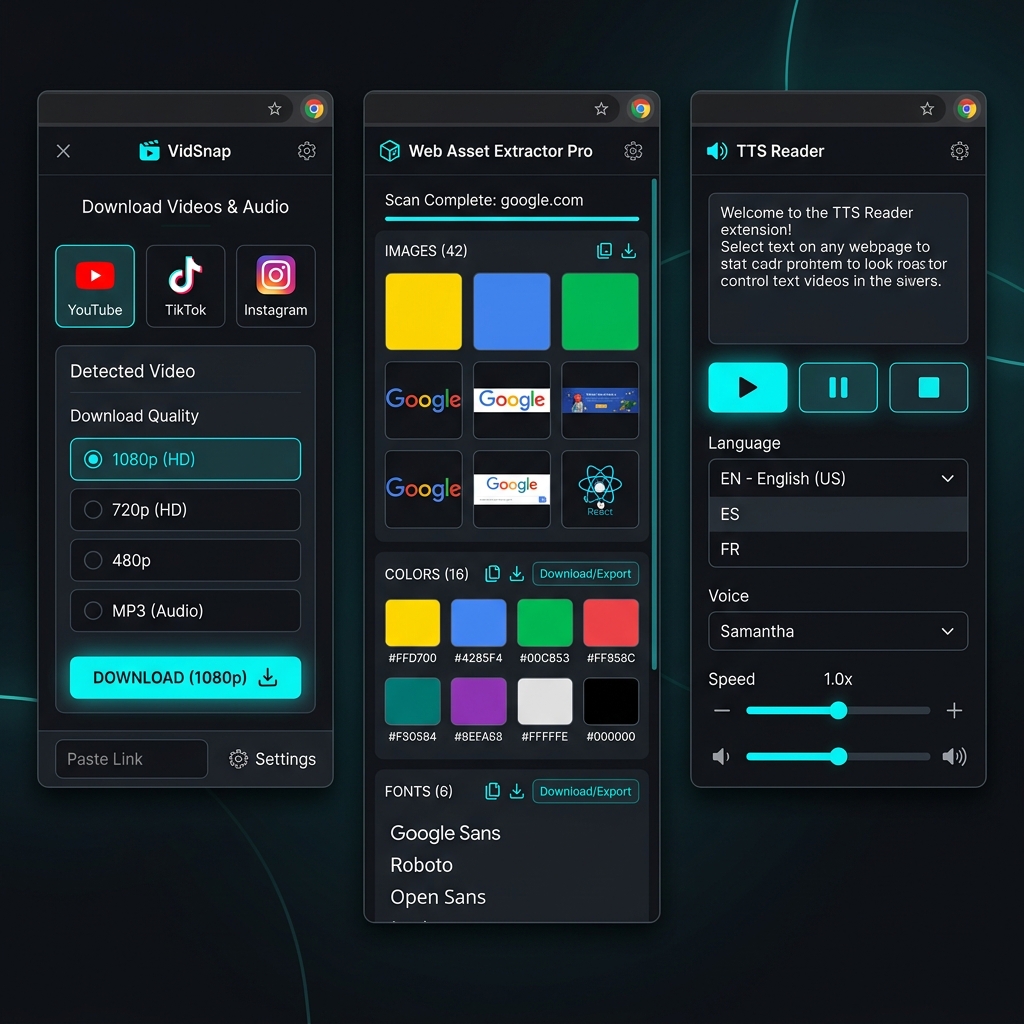This screenshot has width=1024, height=1024.
Task: Play the text-to-speech reading
Action: coord(748,387)
